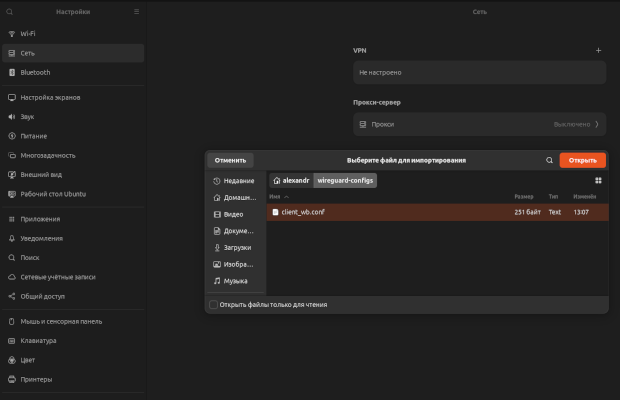Click the wireguard-configs path bar segment
Screen dimensions: 620x400
coord(345,181)
